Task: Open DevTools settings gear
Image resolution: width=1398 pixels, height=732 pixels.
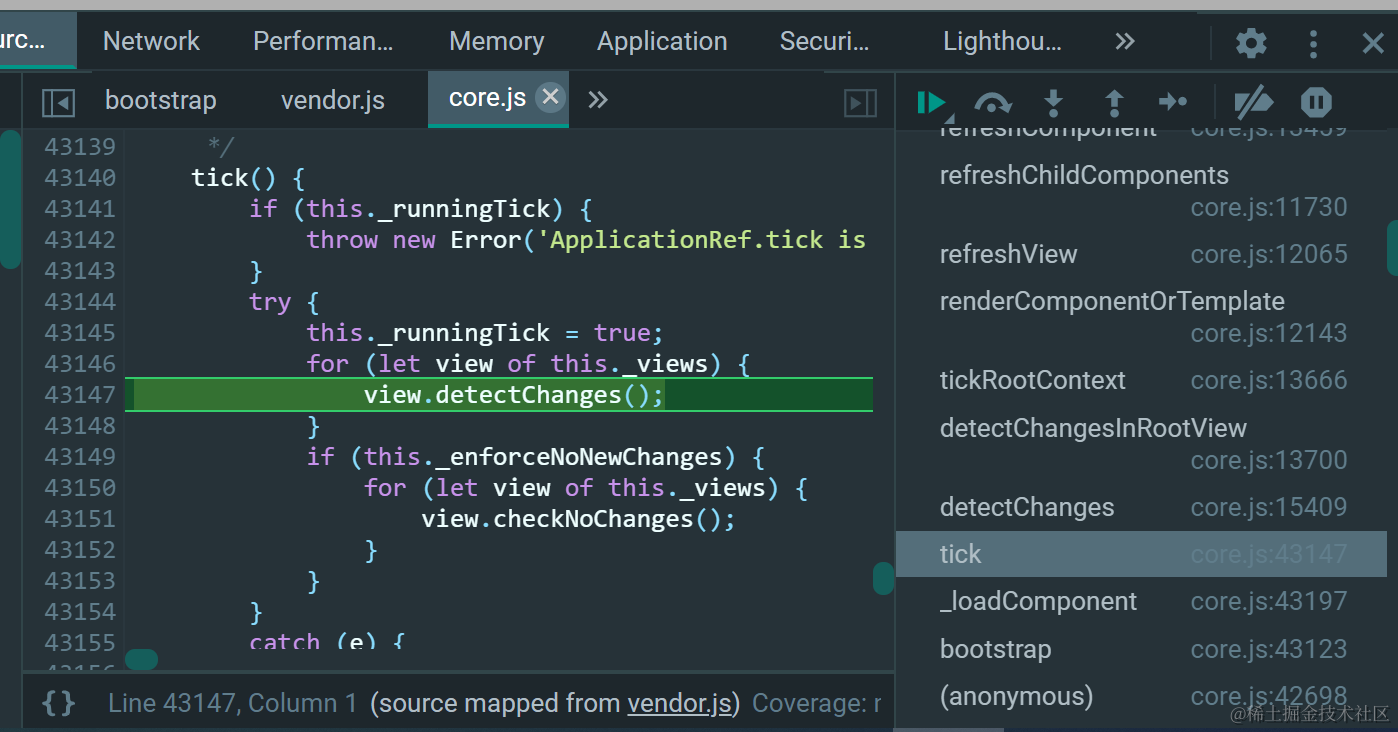Action: (1251, 43)
